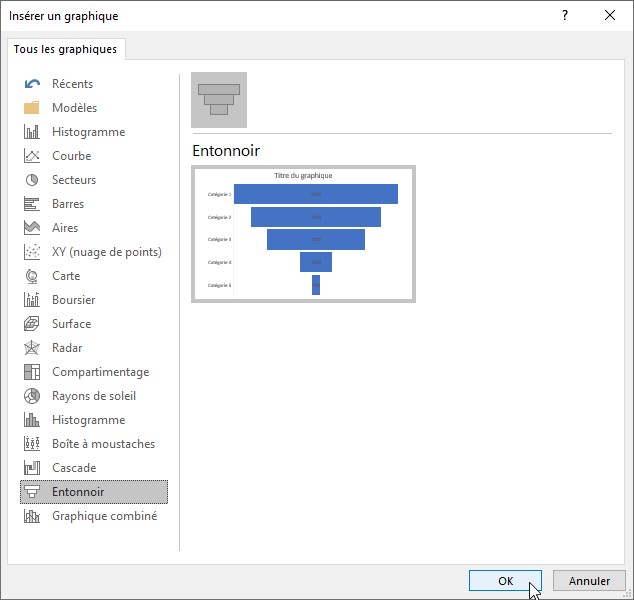Pick the Boîte à moustaches icon

click(x=32, y=444)
